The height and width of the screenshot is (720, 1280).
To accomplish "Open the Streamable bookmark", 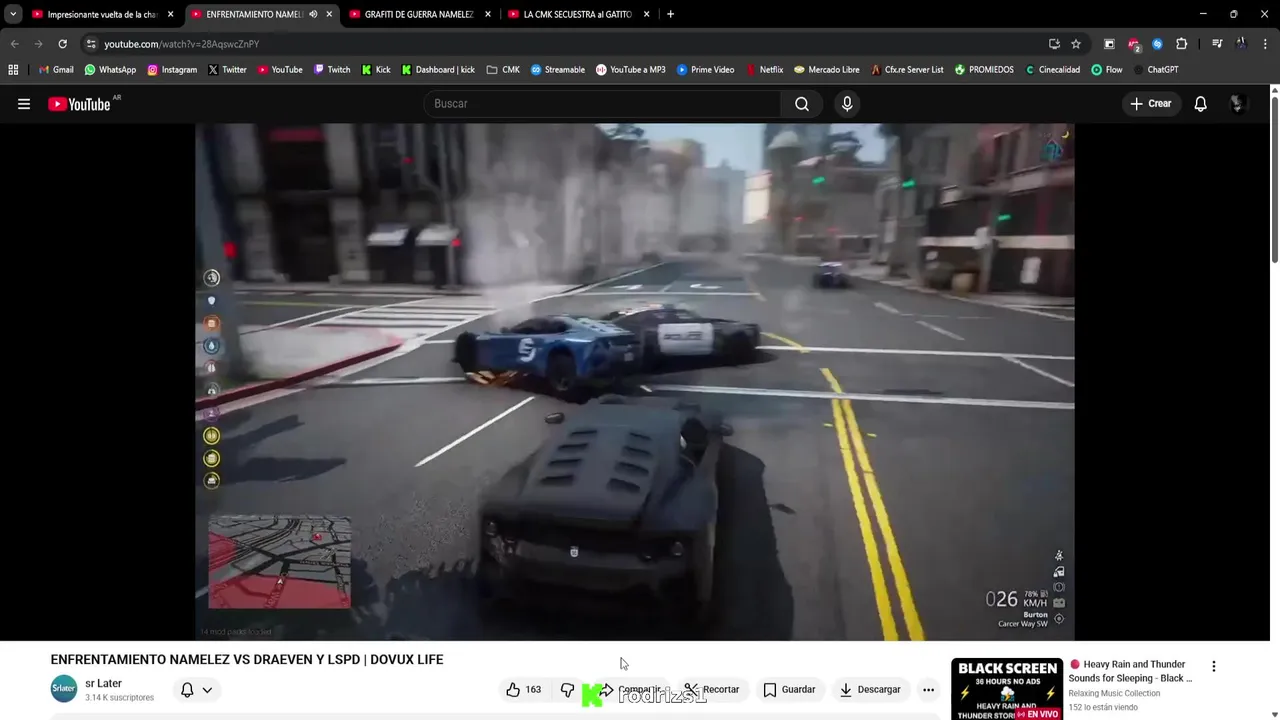I will (x=558, y=70).
